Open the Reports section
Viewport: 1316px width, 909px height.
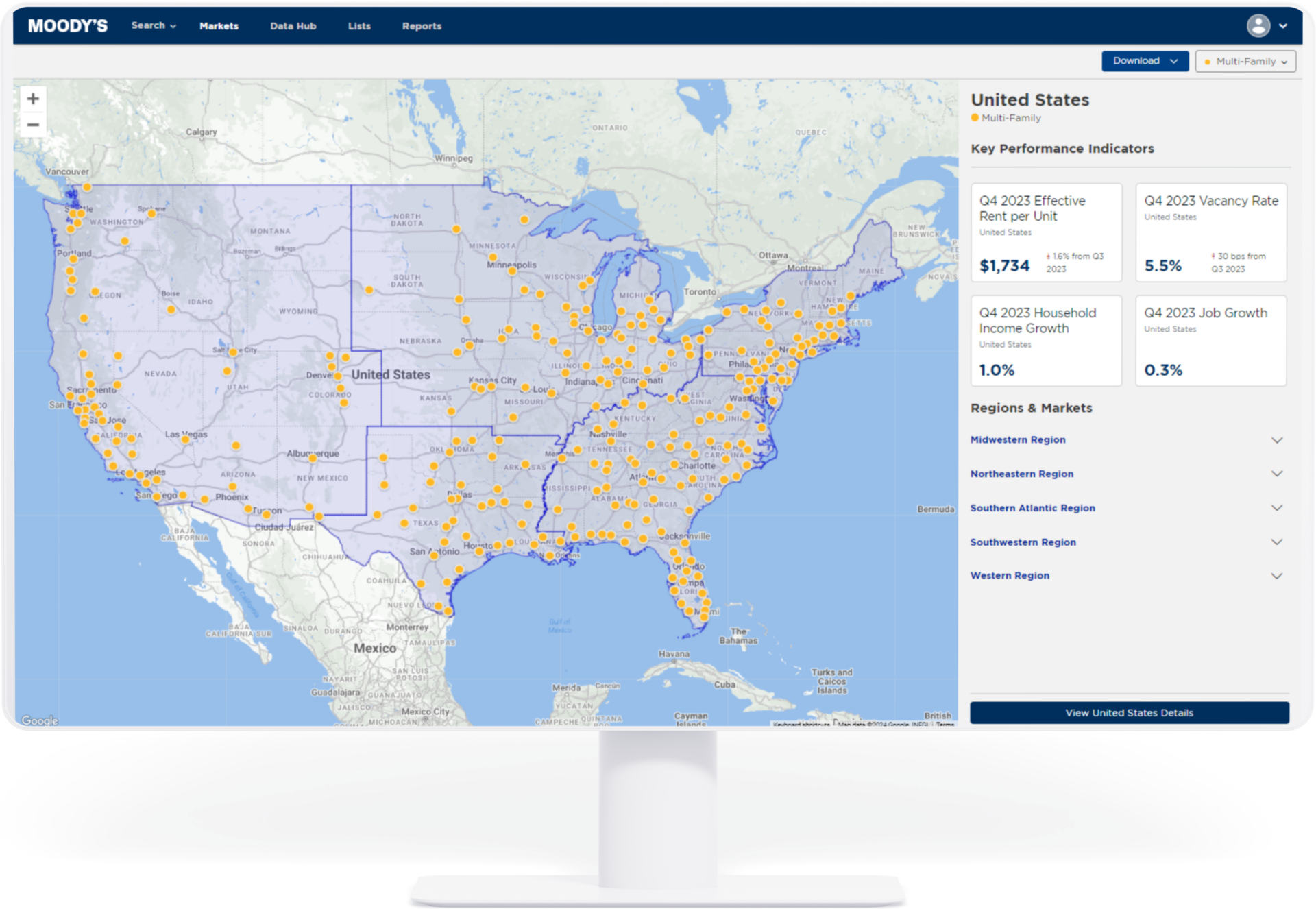pos(422,26)
